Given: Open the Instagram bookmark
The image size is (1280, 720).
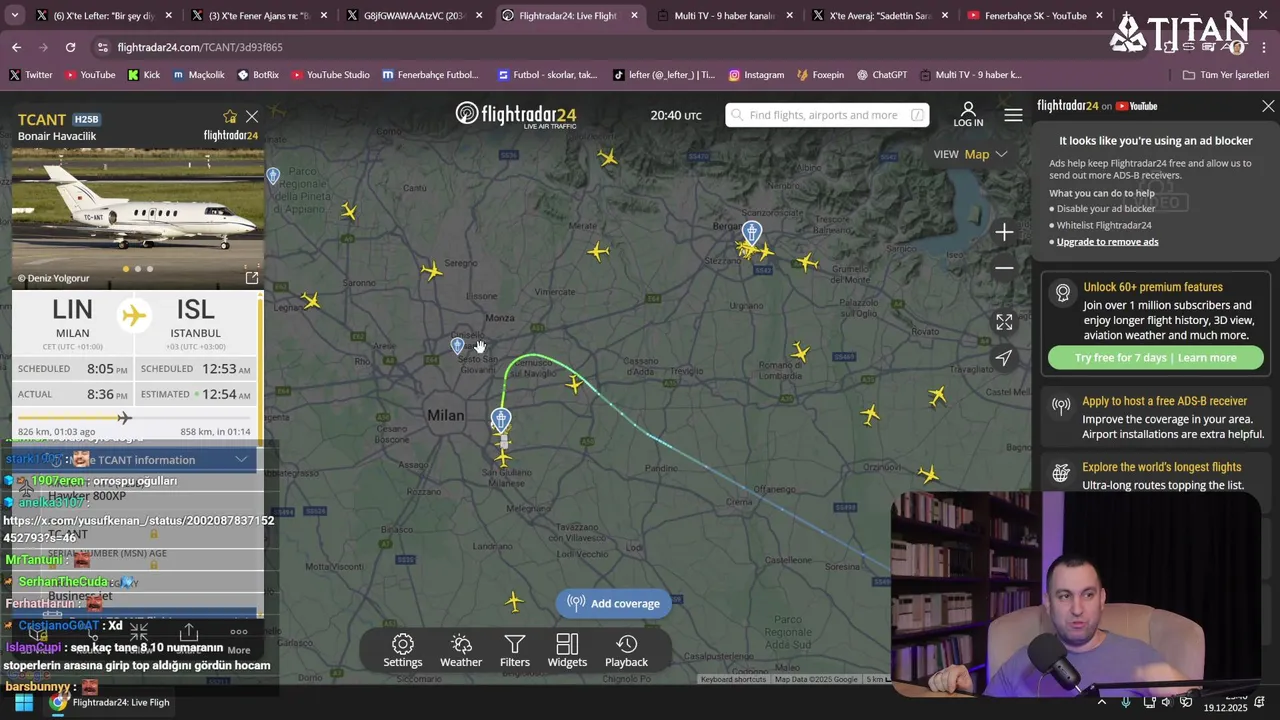Looking at the screenshot, I should [756, 75].
